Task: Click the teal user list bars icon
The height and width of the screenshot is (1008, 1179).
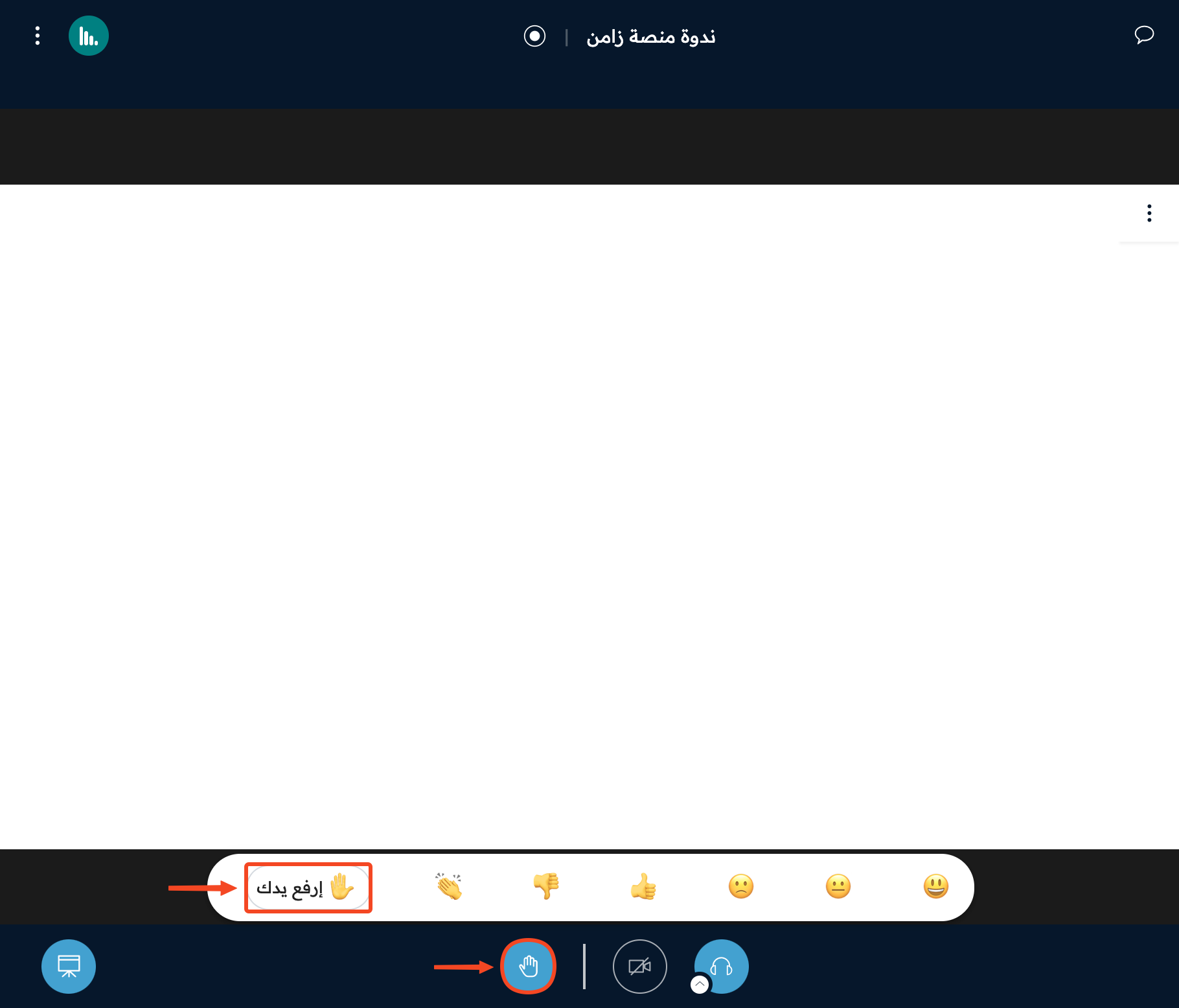Action: click(x=89, y=36)
